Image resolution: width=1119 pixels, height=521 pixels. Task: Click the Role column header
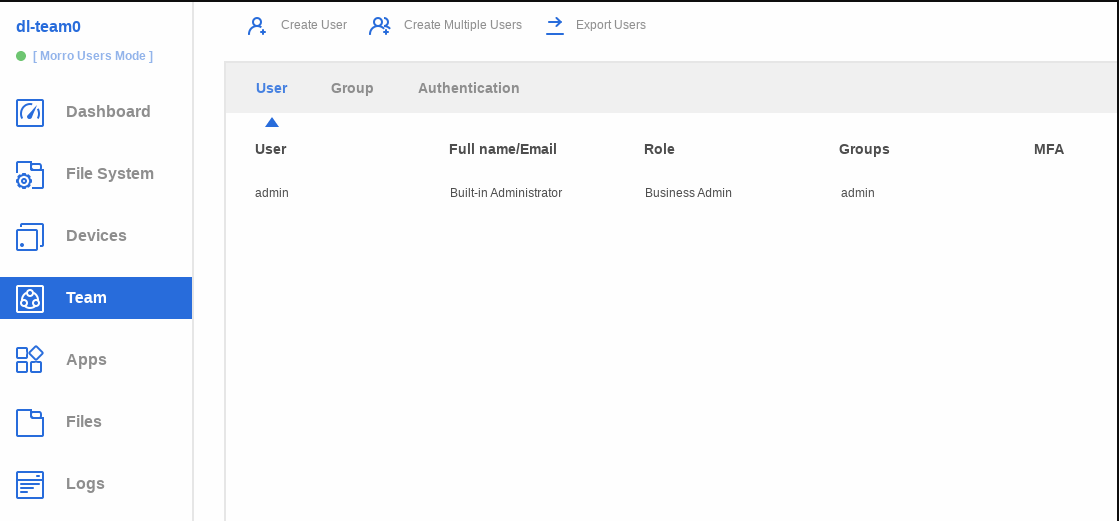tap(659, 149)
